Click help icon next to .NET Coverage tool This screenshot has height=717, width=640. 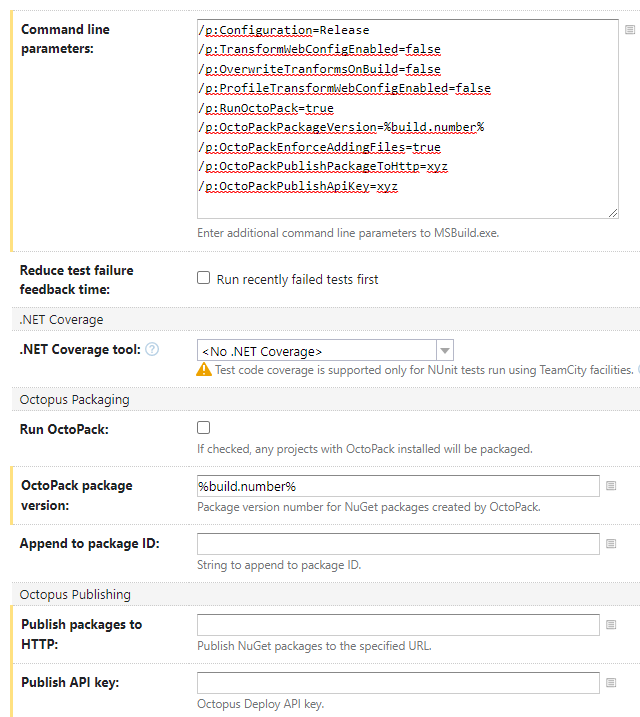tap(152, 349)
